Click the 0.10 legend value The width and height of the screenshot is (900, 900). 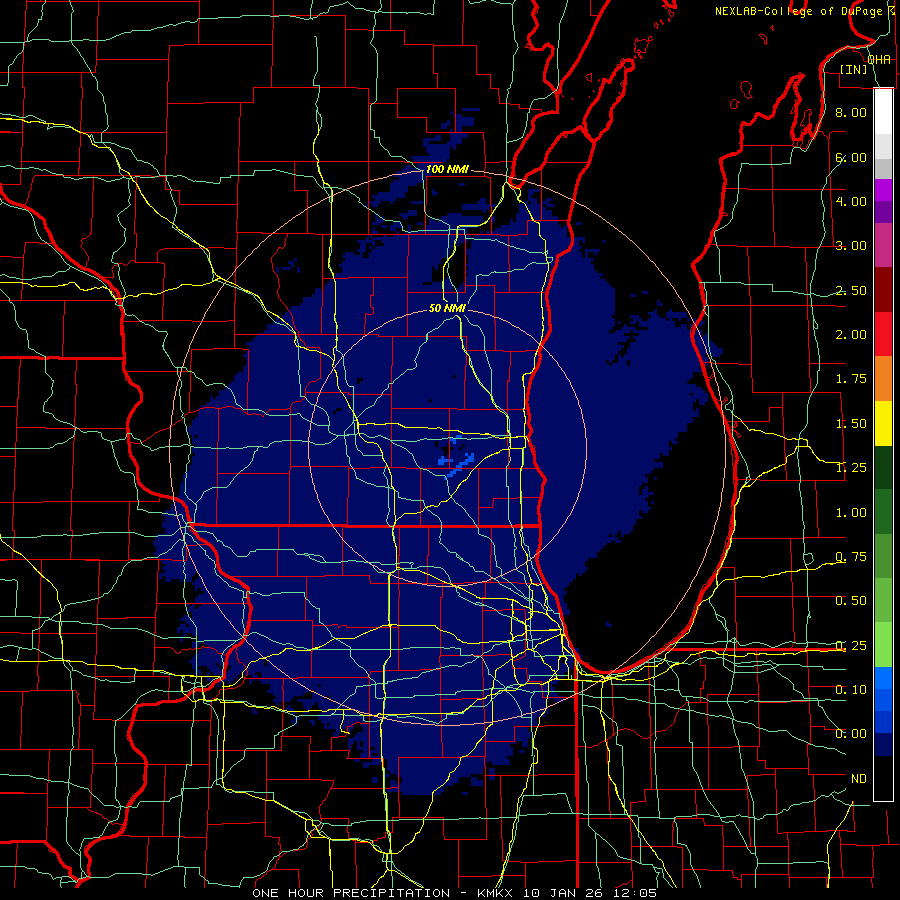(851, 690)
